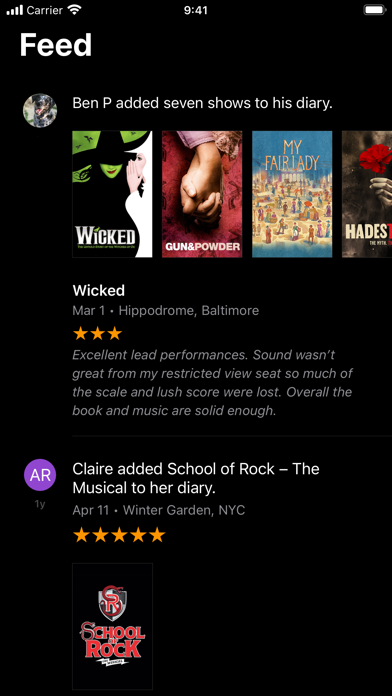The height and width of the screenshot is (696, 392).
Task: Tap the three-star Wicked rating
Action: click(x=97, y=333)
